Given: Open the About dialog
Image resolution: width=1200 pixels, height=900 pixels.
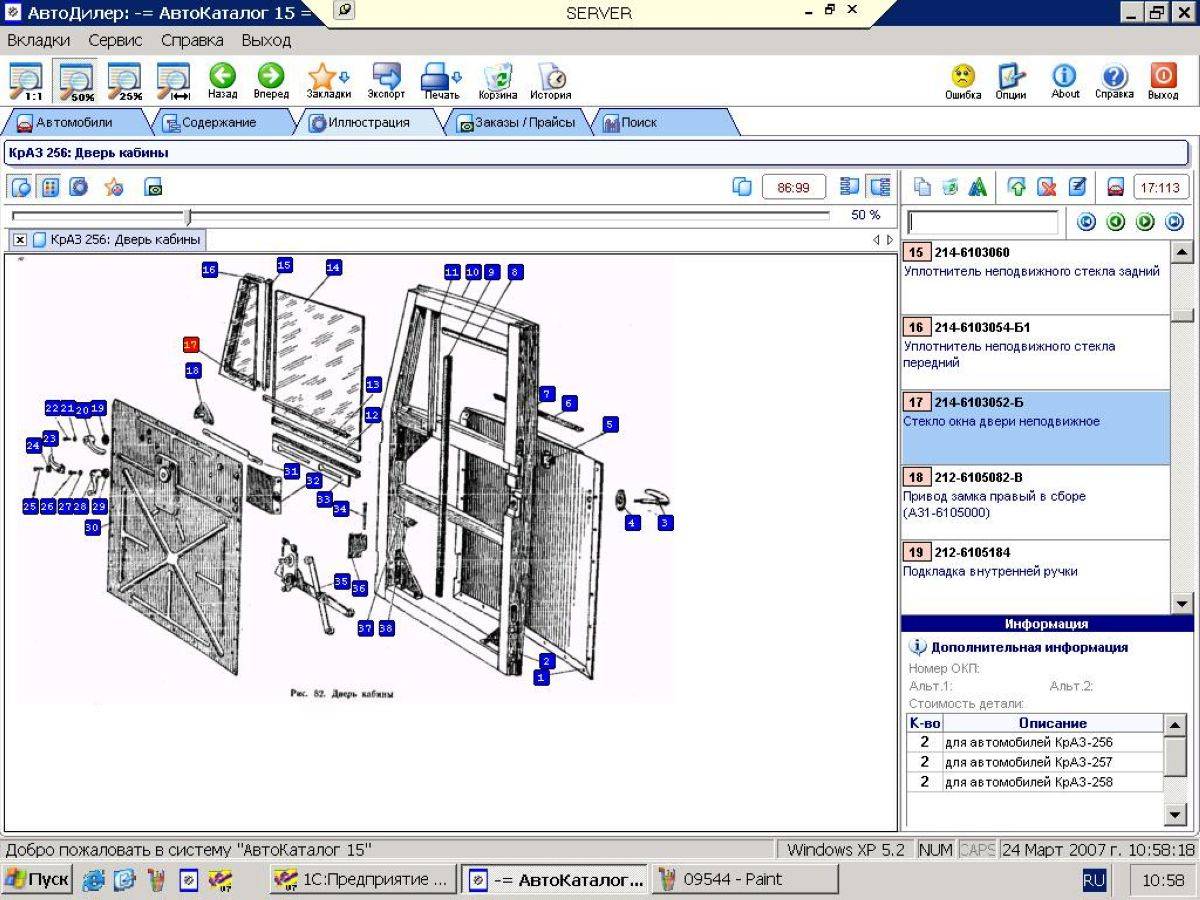Looking at the screenshot, I should [1065, 81].
